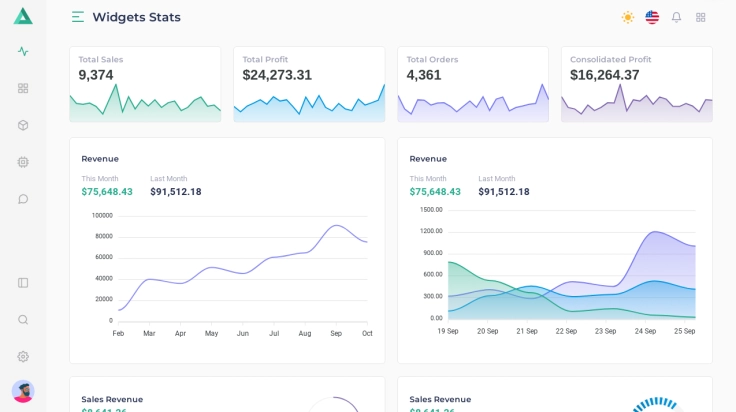Open search from the sidebar
The height and width of the screenshot is (412, 736).
coord(23,320)
